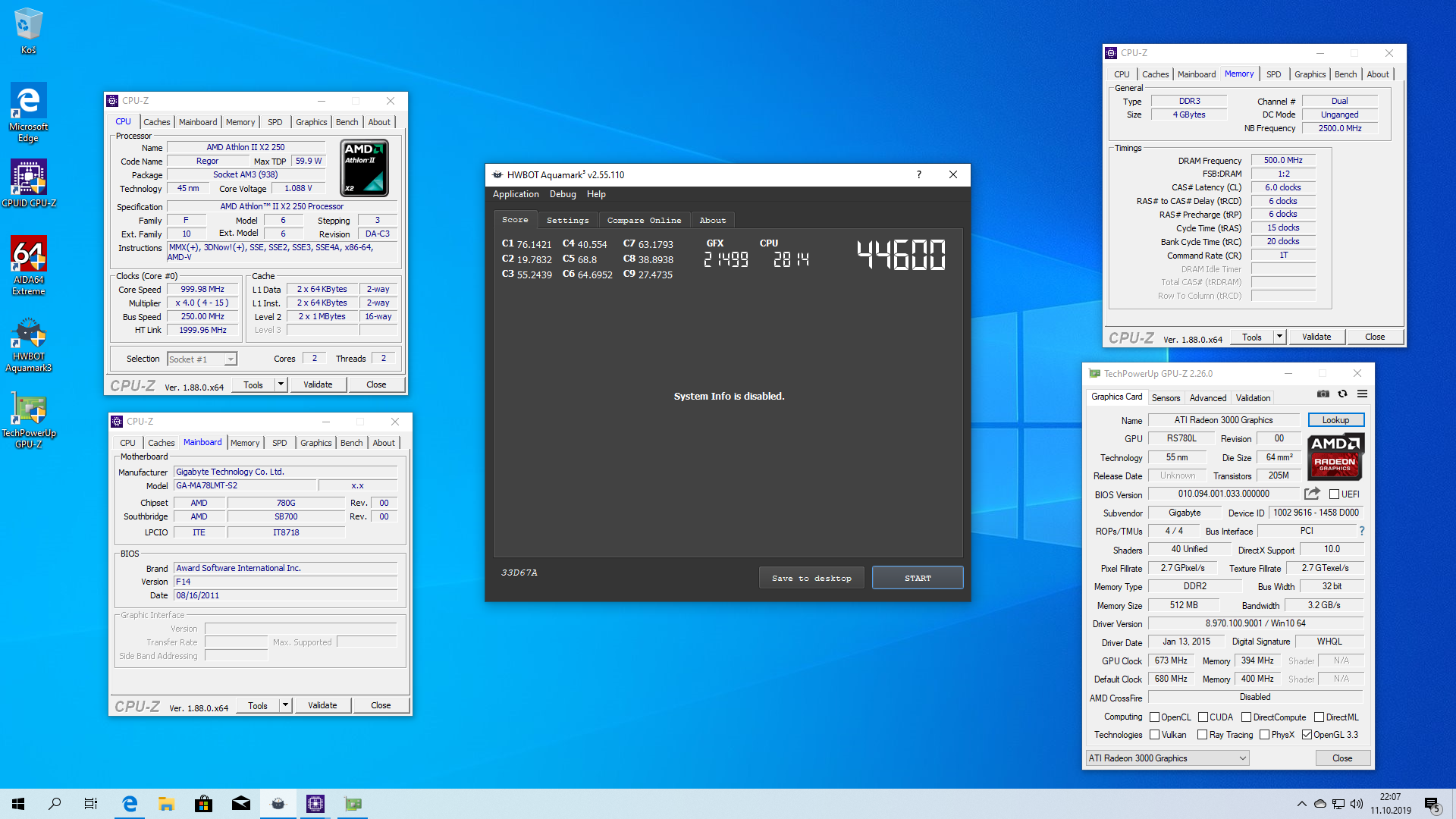Open TechPowerUp GPU-Z desktop shortcut
Viewport: 1456px width, 819px height.
point(28,421)
